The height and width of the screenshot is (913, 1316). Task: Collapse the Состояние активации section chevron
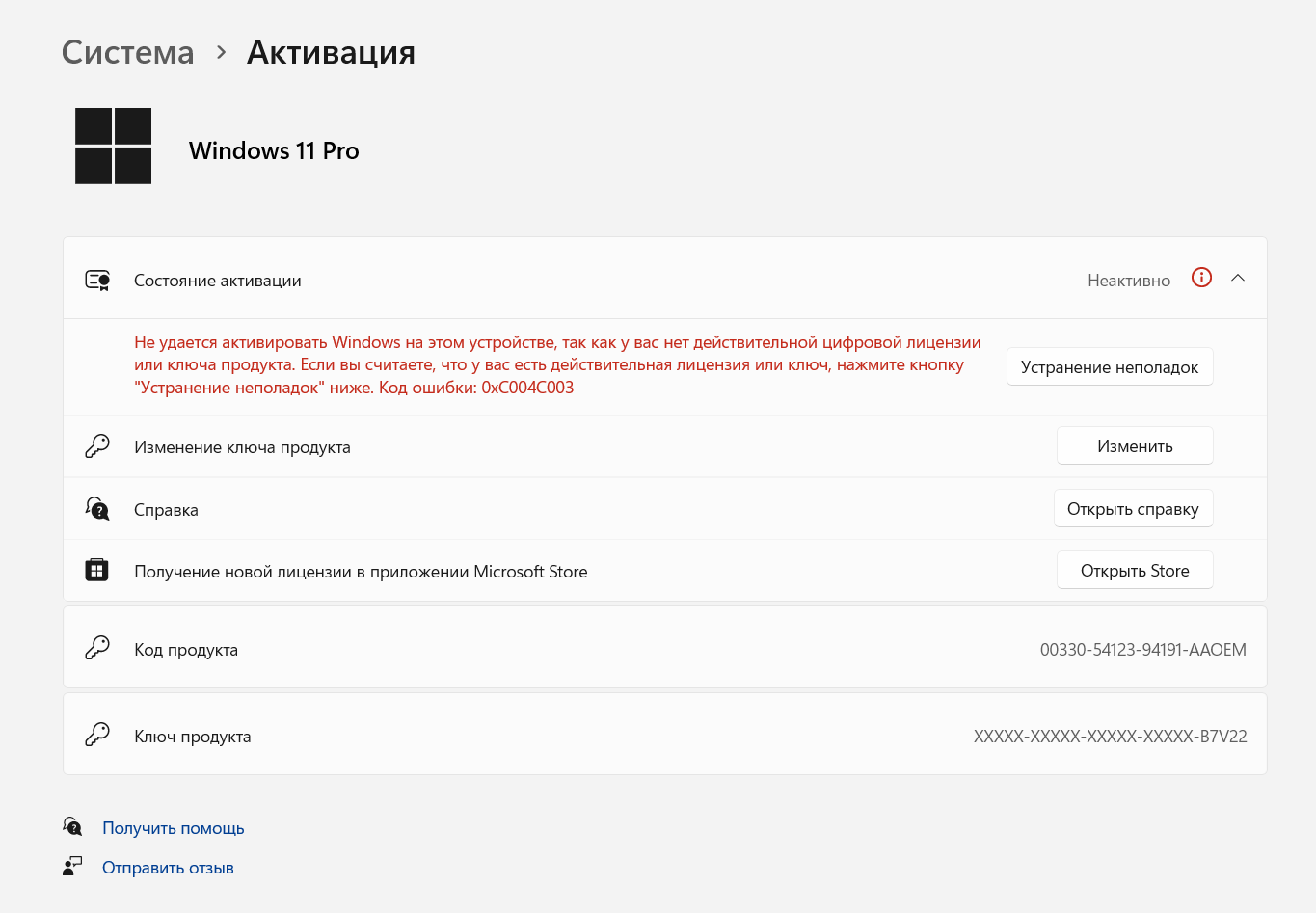point(1238,278)
